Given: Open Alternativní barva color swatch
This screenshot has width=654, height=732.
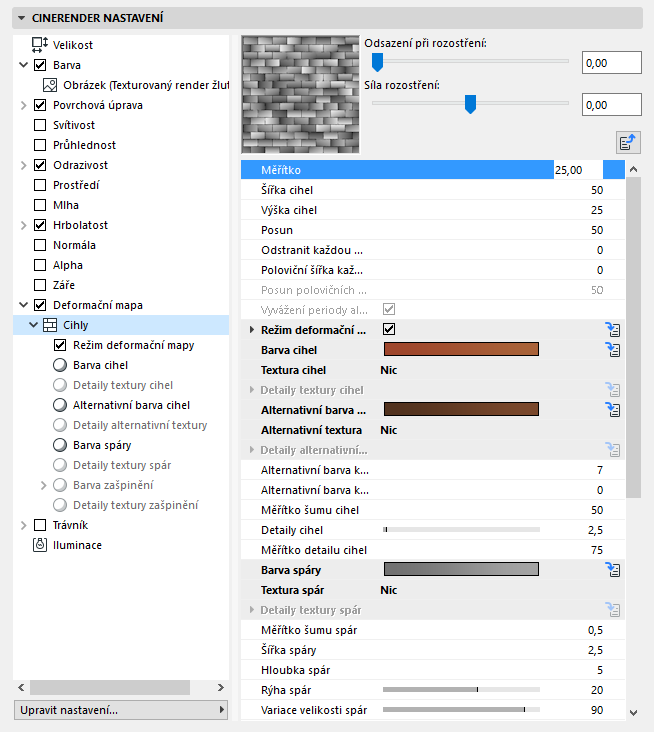Looking at the screenshot, I should pos(461,409).
